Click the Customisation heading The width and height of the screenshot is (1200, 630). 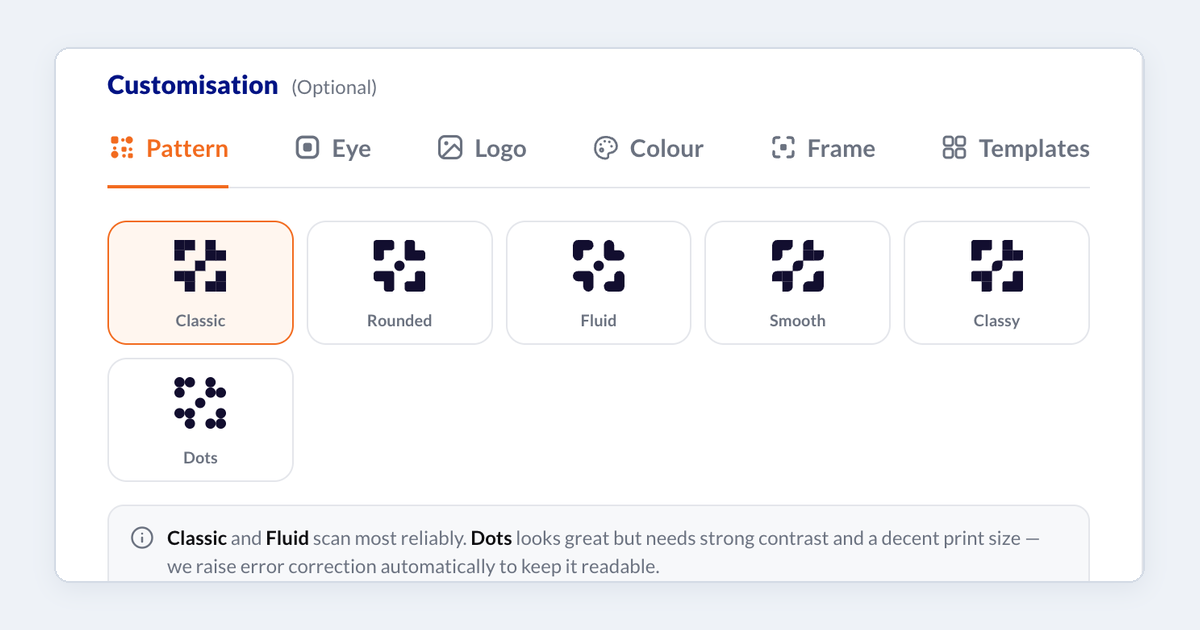193,86
